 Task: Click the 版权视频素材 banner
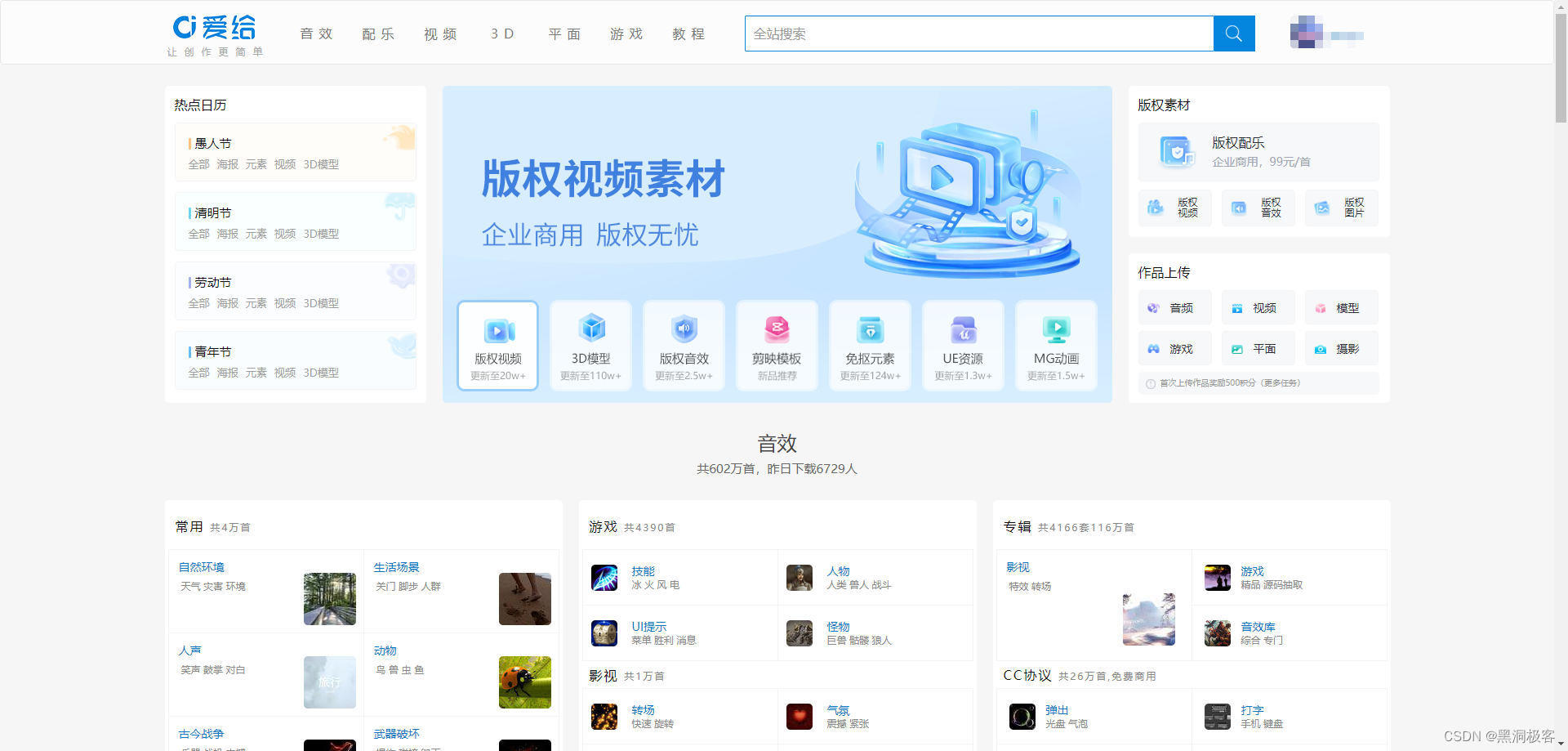(777, 192)
